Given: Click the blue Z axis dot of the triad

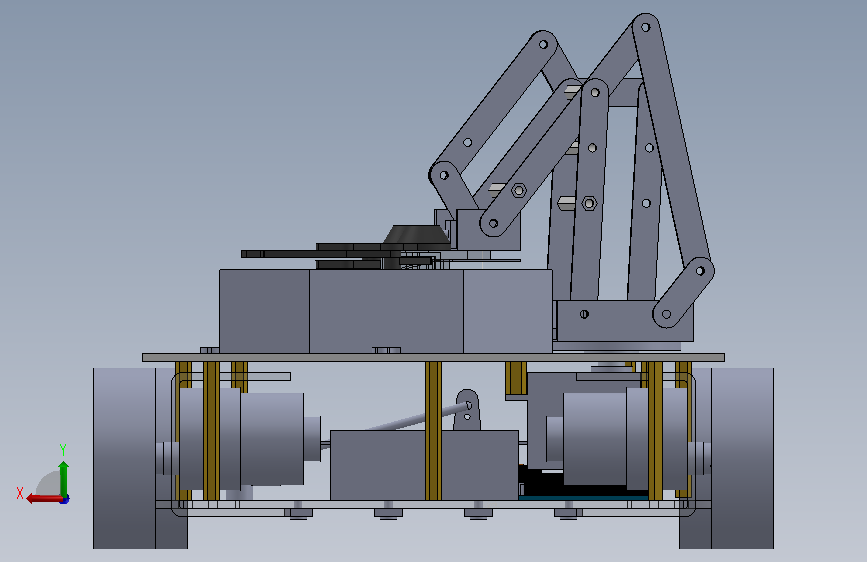Looking at the screenshot, I should pyautogui.click(x=65, y=500).
